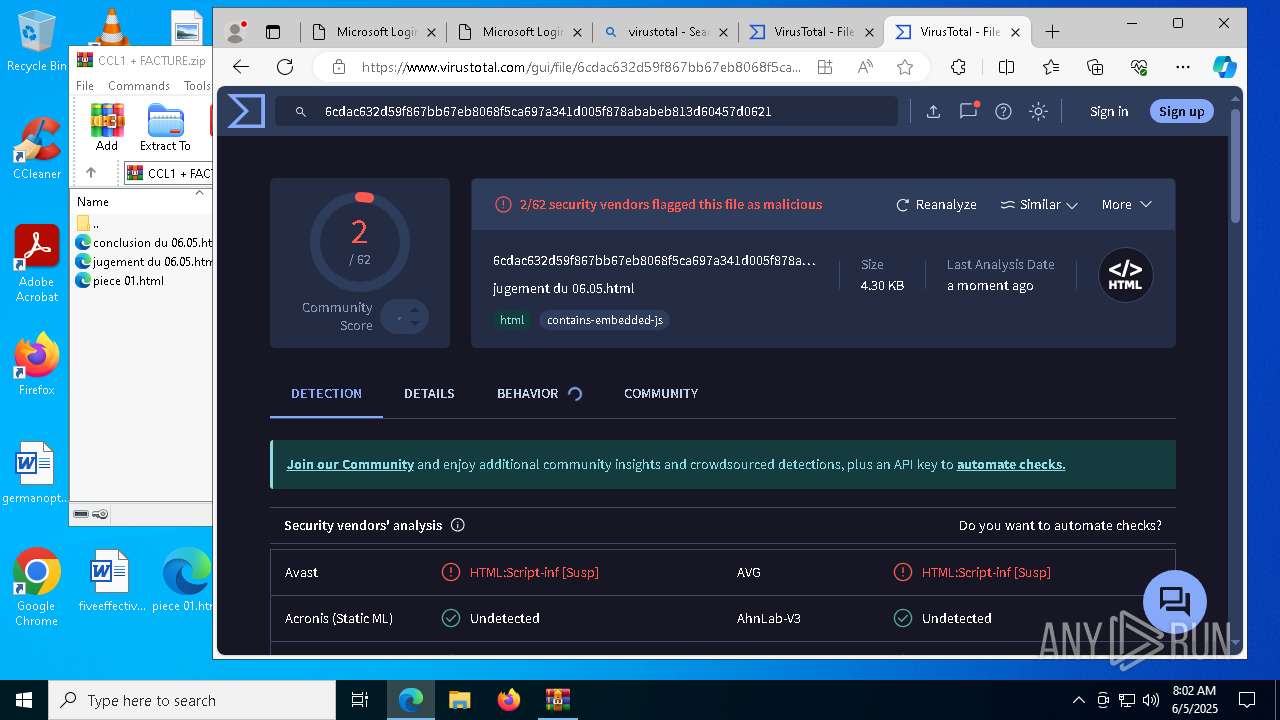Open the Edge favorites list icon
Screen dimensions: 1280x720
pos(1051,67)
